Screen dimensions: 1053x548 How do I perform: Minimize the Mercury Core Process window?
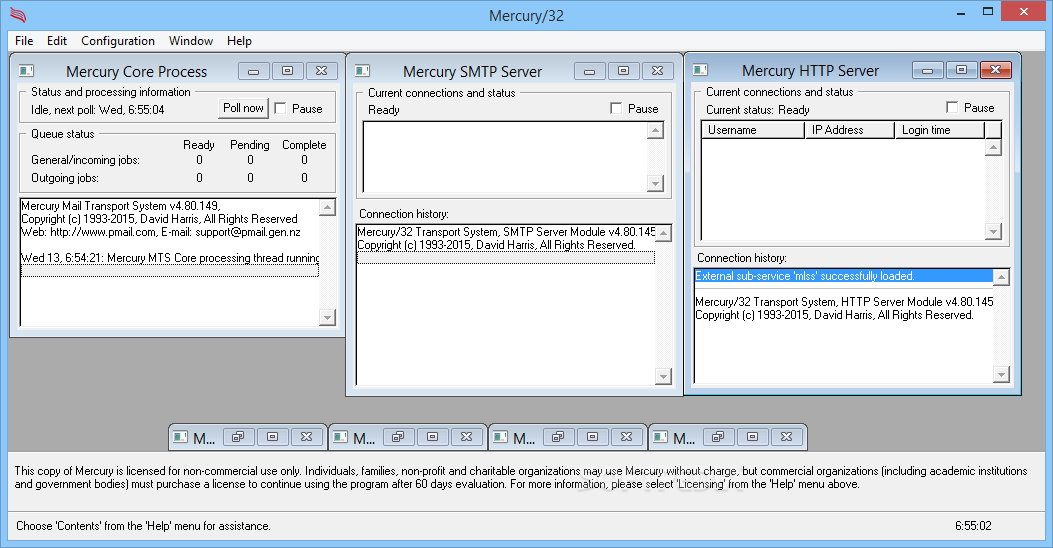254,71
